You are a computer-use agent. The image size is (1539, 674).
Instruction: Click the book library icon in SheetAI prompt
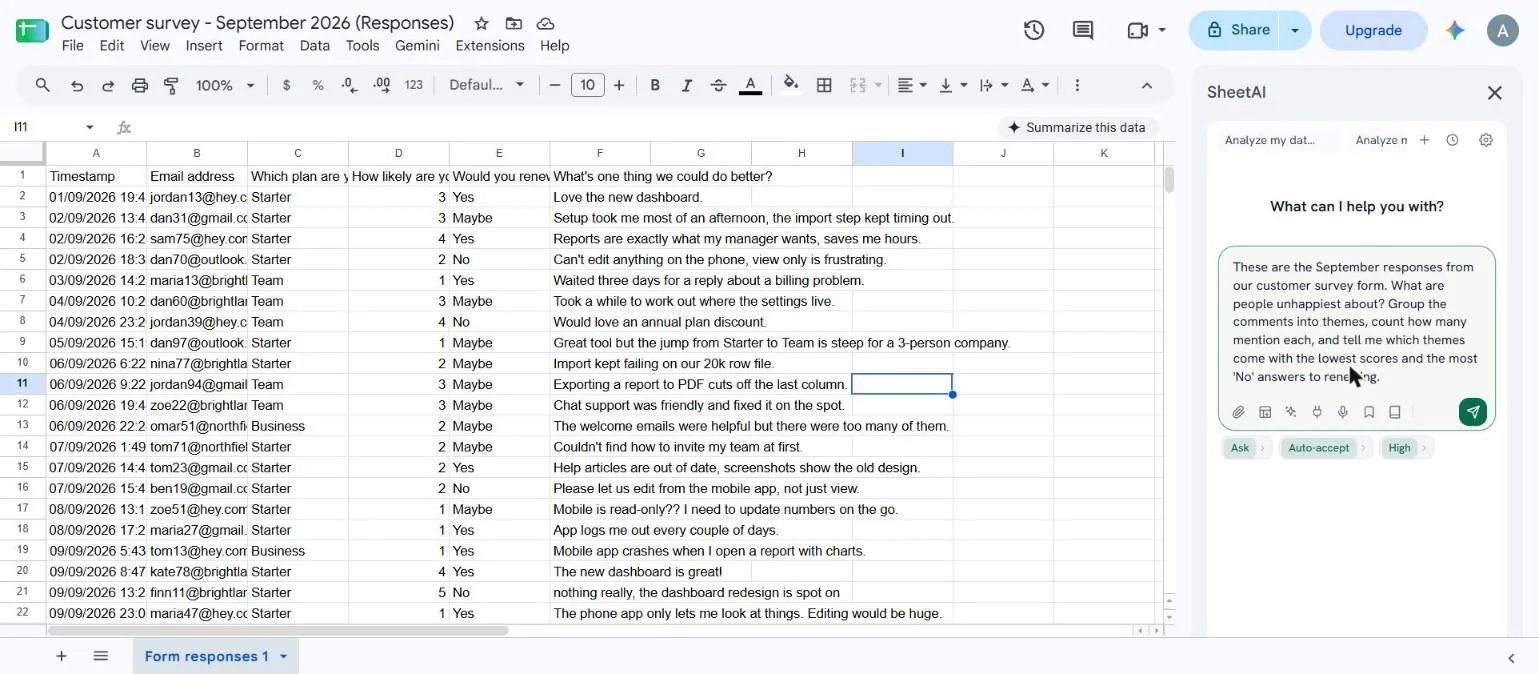coord(1395,412)
